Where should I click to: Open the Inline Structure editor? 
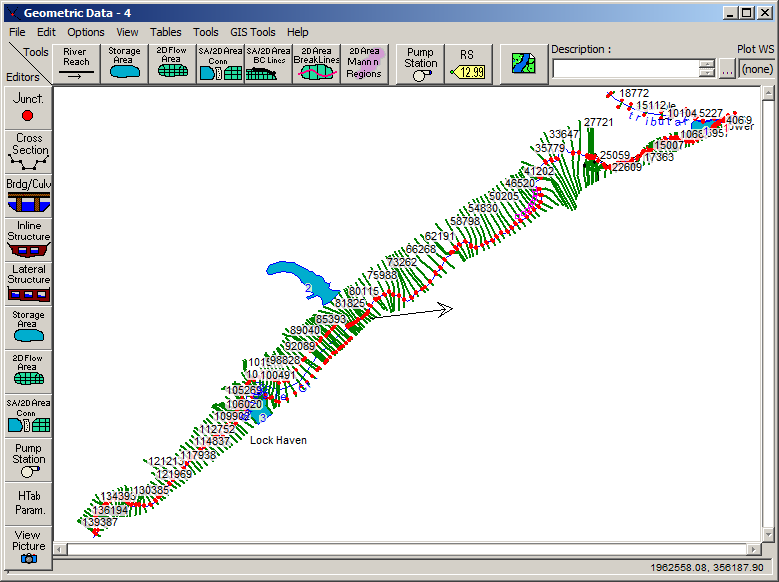click(x=28, y=239)
